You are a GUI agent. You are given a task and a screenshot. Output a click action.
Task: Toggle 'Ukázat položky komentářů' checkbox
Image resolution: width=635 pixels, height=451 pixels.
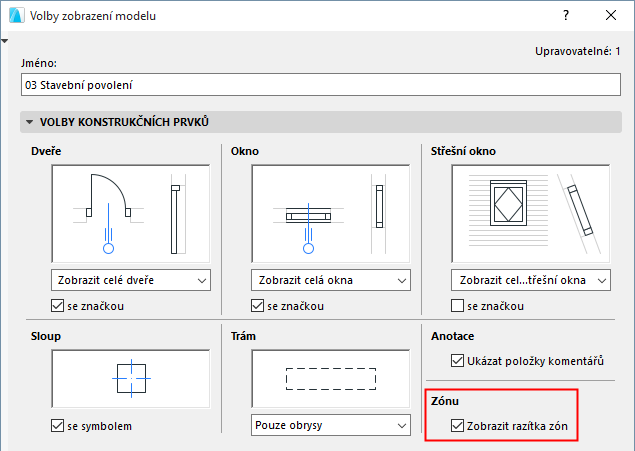tap(458, 361)
